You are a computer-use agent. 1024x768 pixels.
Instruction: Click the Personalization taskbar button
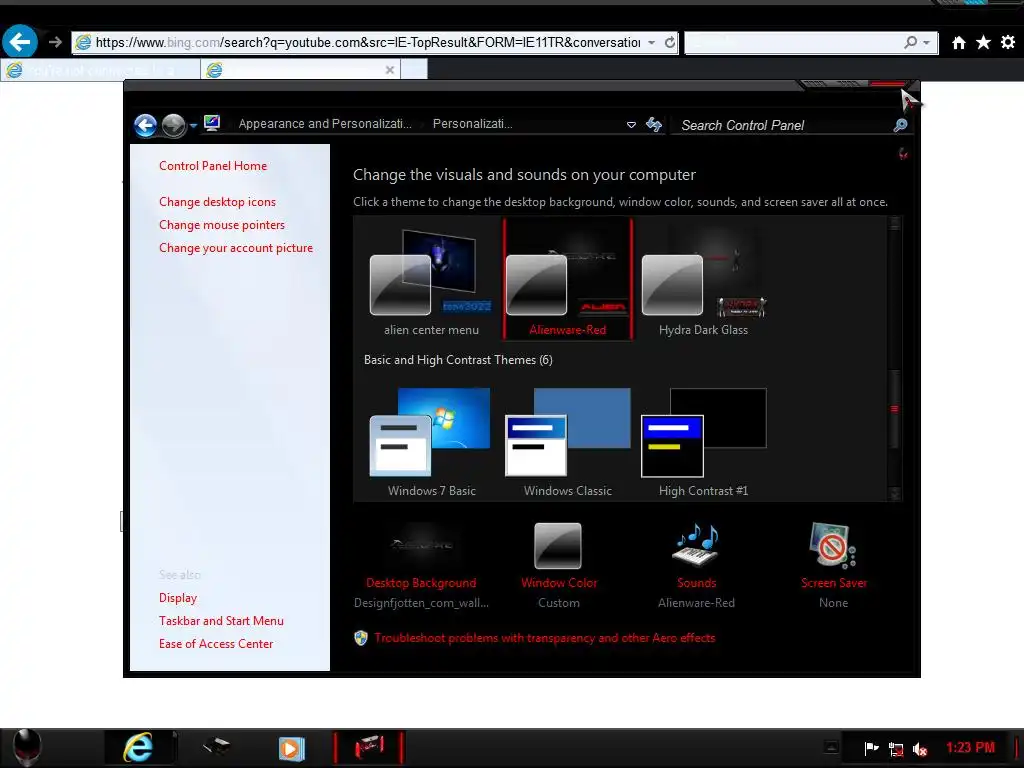coord(368,748)
